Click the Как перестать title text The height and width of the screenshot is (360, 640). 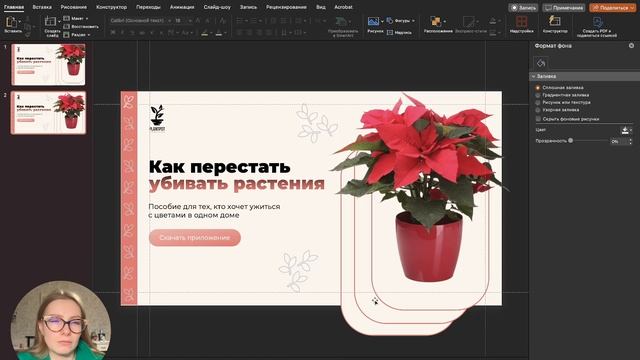tap(220, 167)
